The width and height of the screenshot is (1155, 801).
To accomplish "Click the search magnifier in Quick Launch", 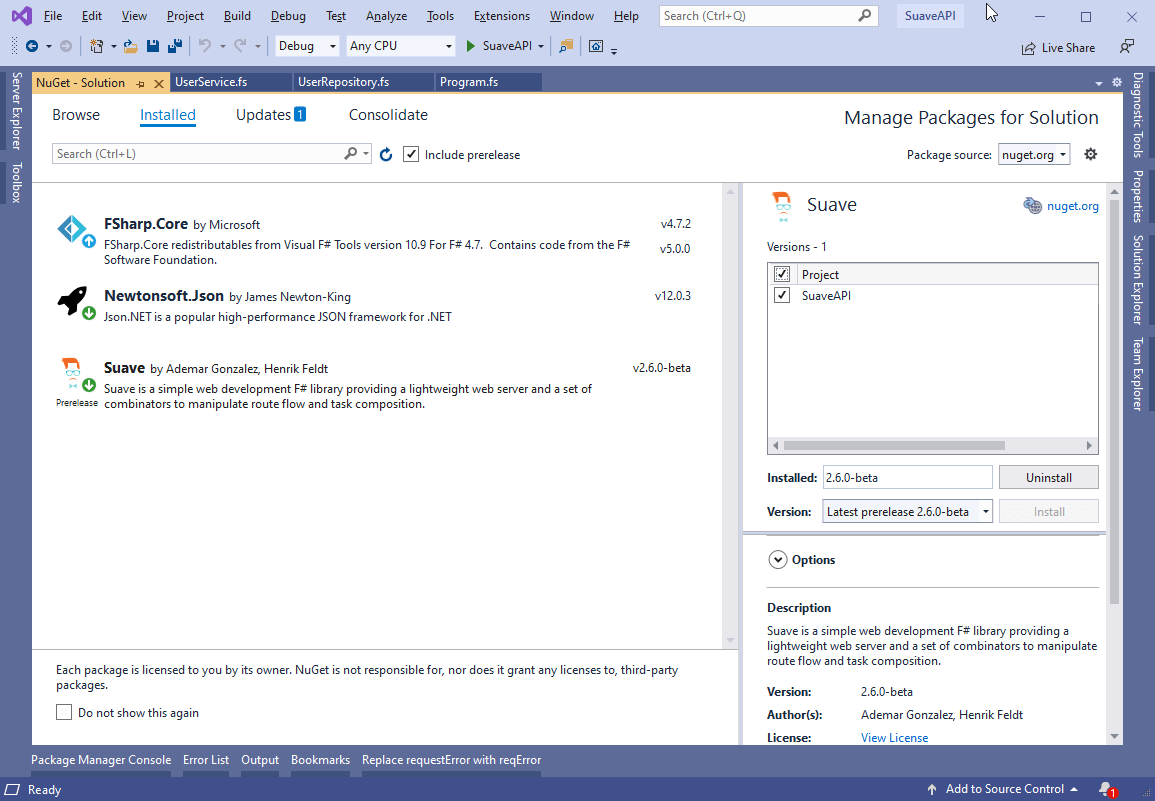I will (865, 15).
